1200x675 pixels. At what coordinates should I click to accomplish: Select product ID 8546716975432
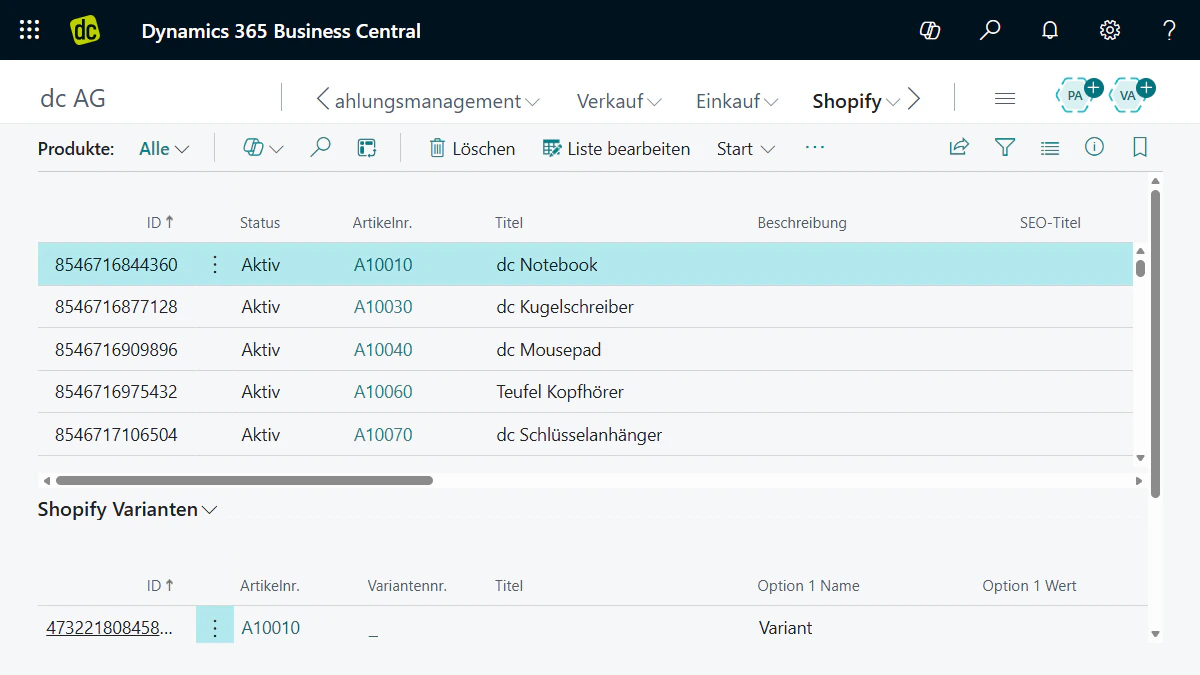tap(116, 392)
